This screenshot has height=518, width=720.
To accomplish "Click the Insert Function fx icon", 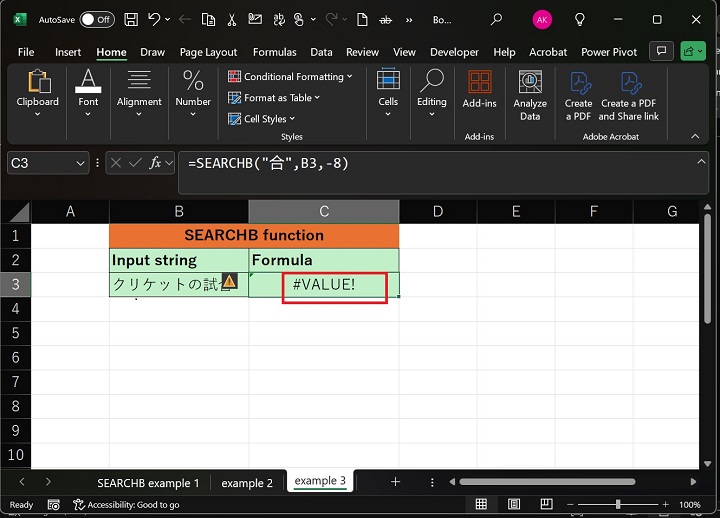I will (x=156, y=163).
